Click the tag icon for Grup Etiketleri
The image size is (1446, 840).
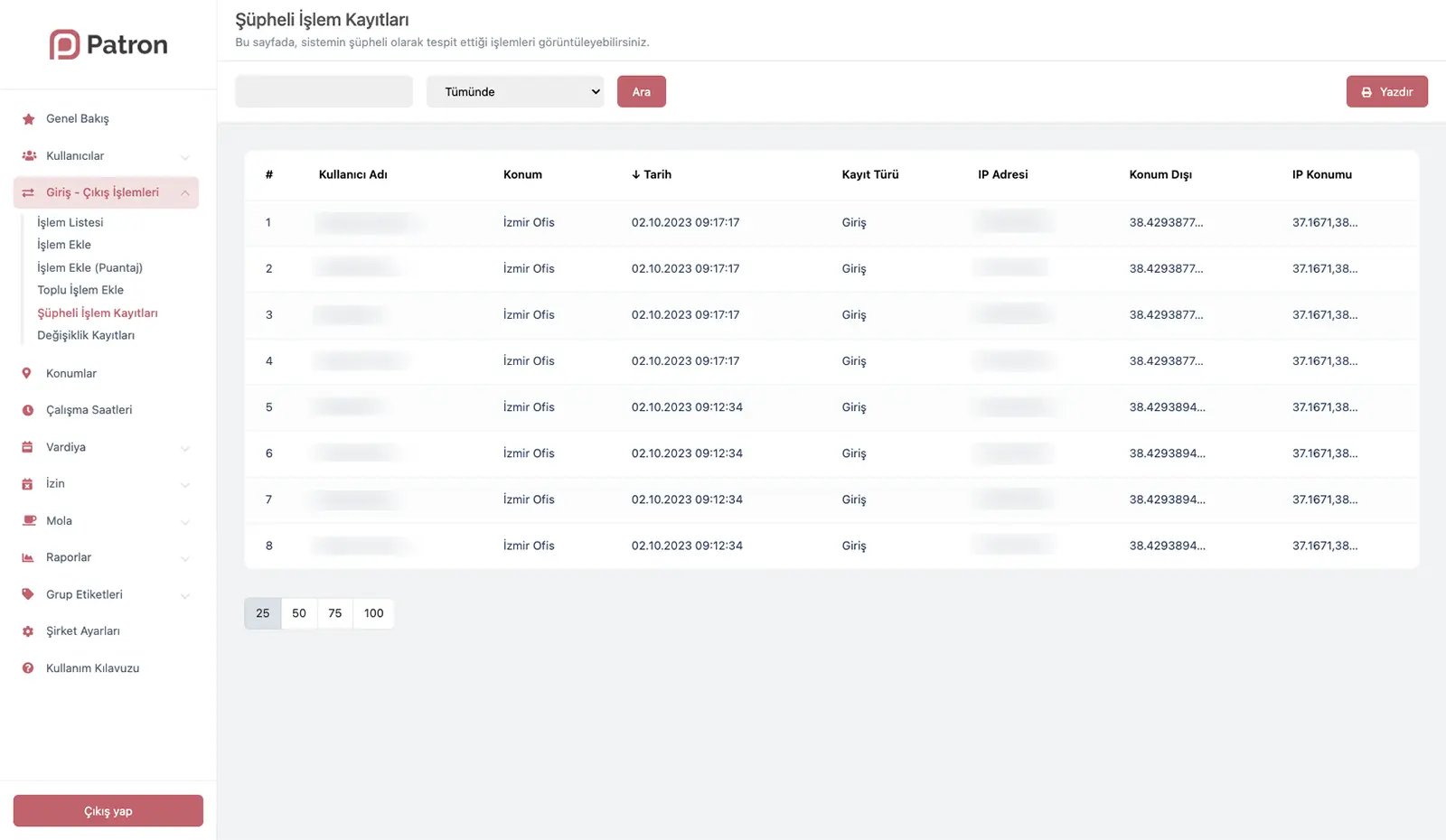pyautogui.click(x=28, y=594)
